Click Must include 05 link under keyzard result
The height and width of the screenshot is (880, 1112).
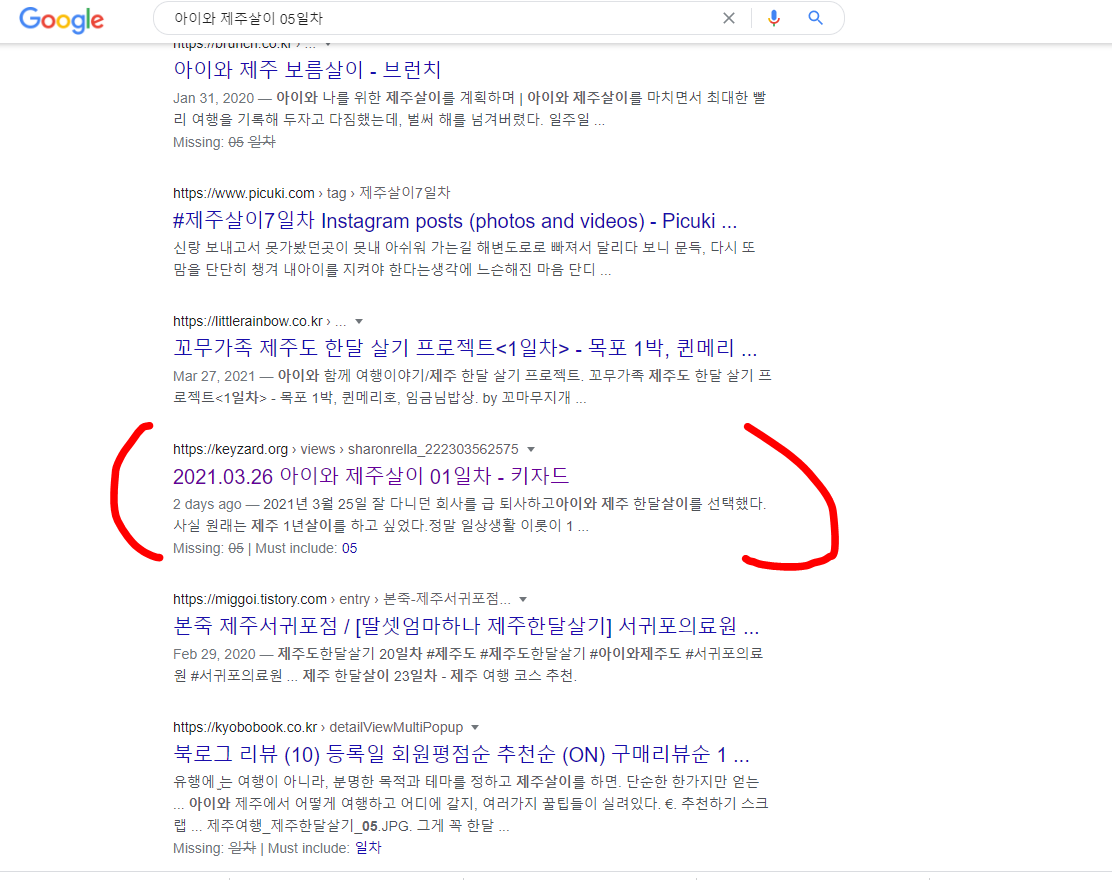[x=350, y=548]
